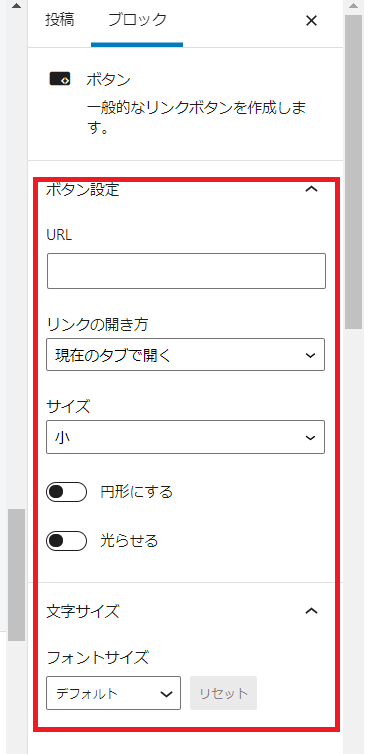Click the left editor scrollbar thumb
The width and height of the screenshot is (389, 754).
(x=16, y=575)
